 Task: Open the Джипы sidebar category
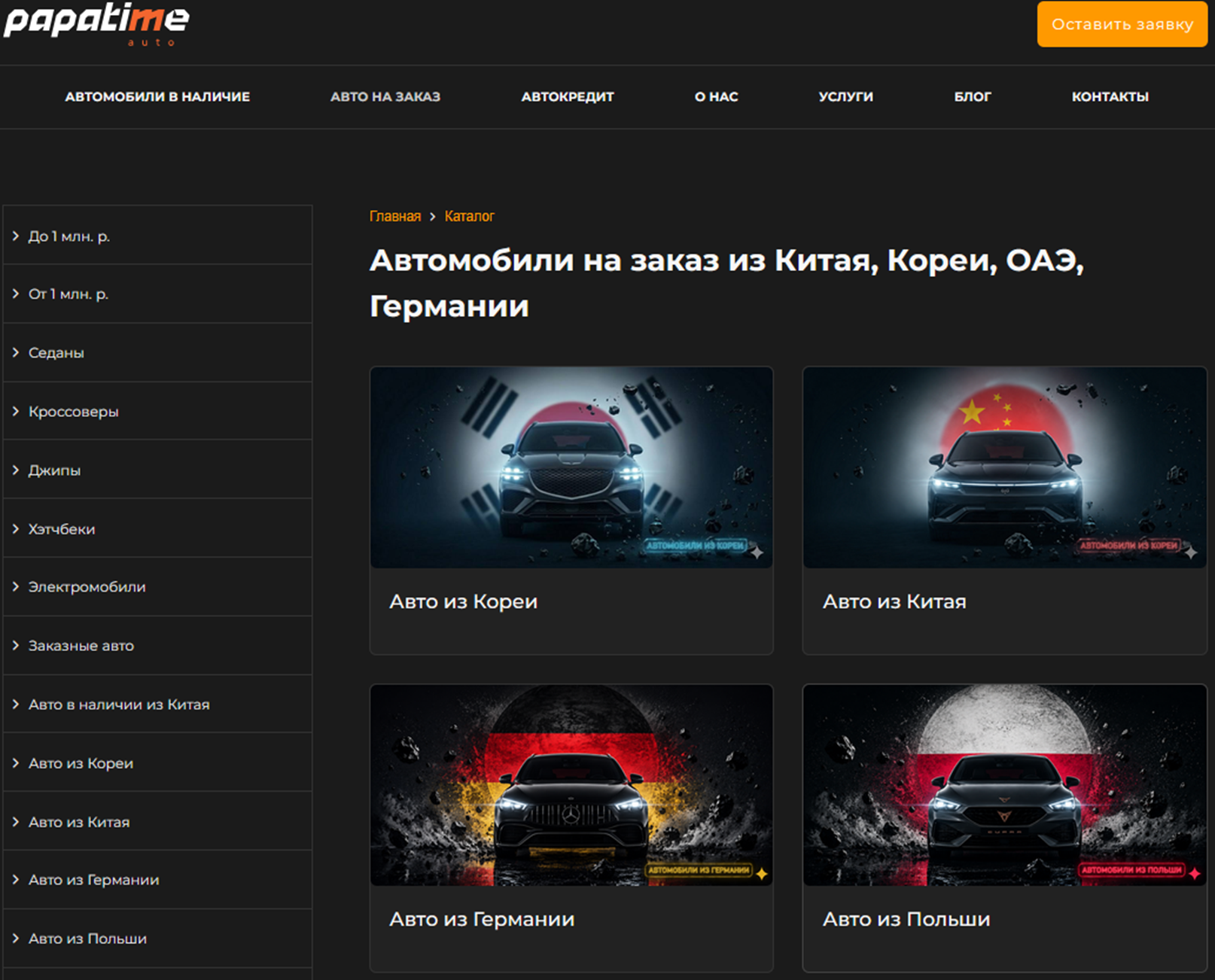54,470
